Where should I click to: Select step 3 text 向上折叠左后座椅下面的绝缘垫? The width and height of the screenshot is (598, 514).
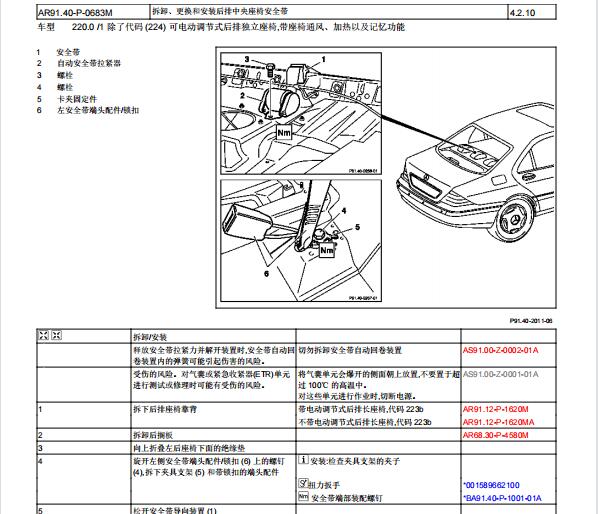[x=189, y=448]
